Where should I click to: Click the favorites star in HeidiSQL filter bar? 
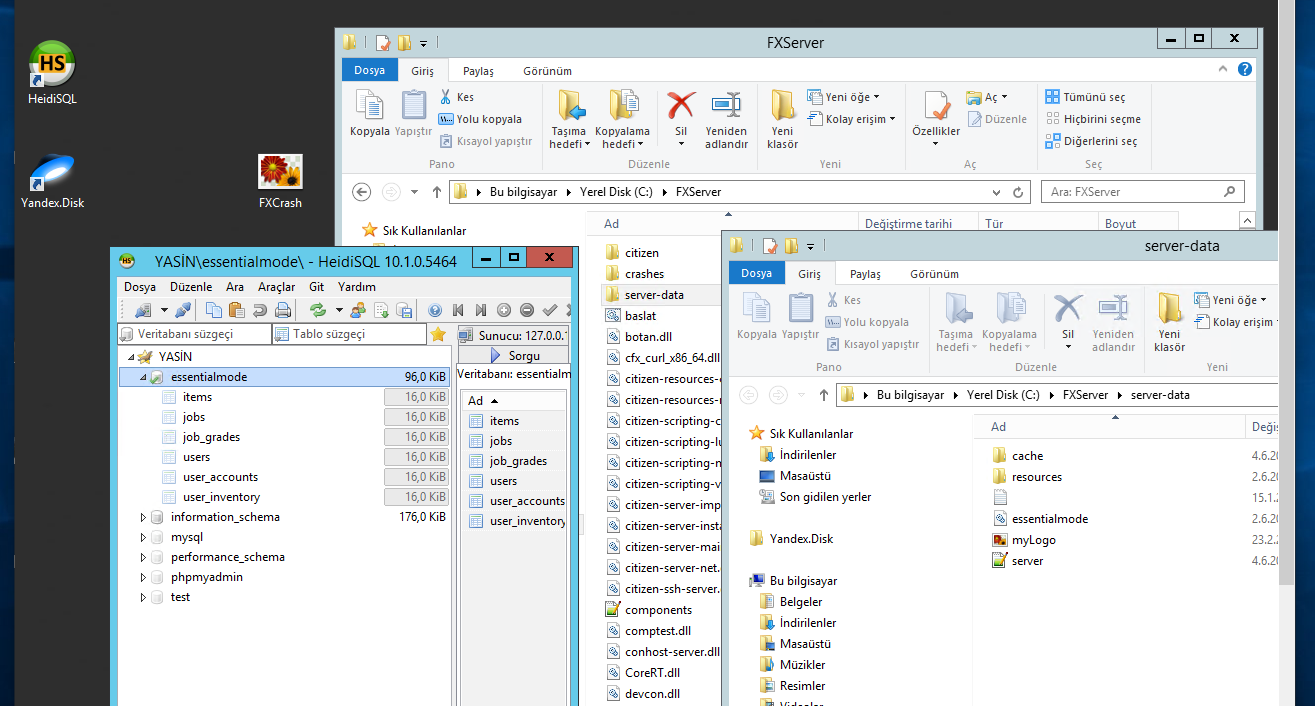438,334
